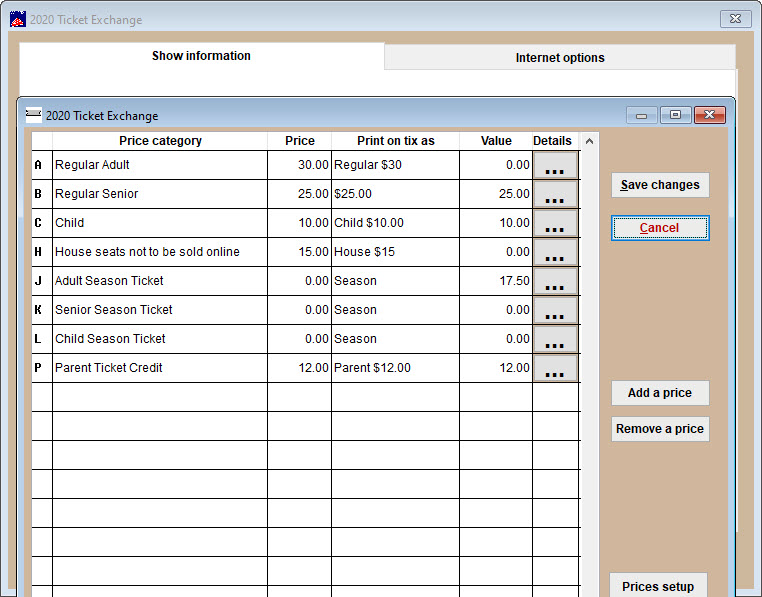Select Child Season Ticket cell

tap(160, 339)
